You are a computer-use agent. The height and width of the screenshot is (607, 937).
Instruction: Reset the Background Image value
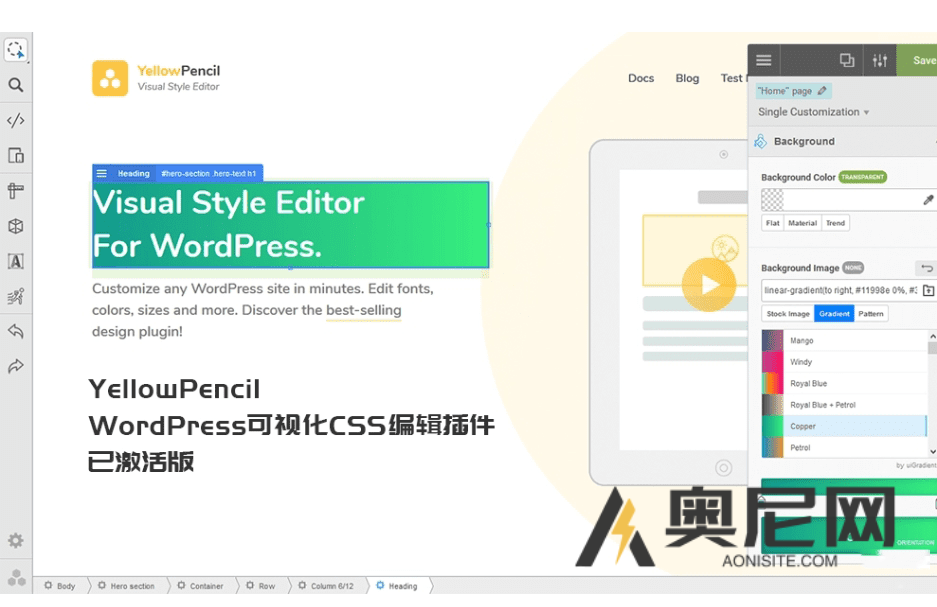click(927, 268)
